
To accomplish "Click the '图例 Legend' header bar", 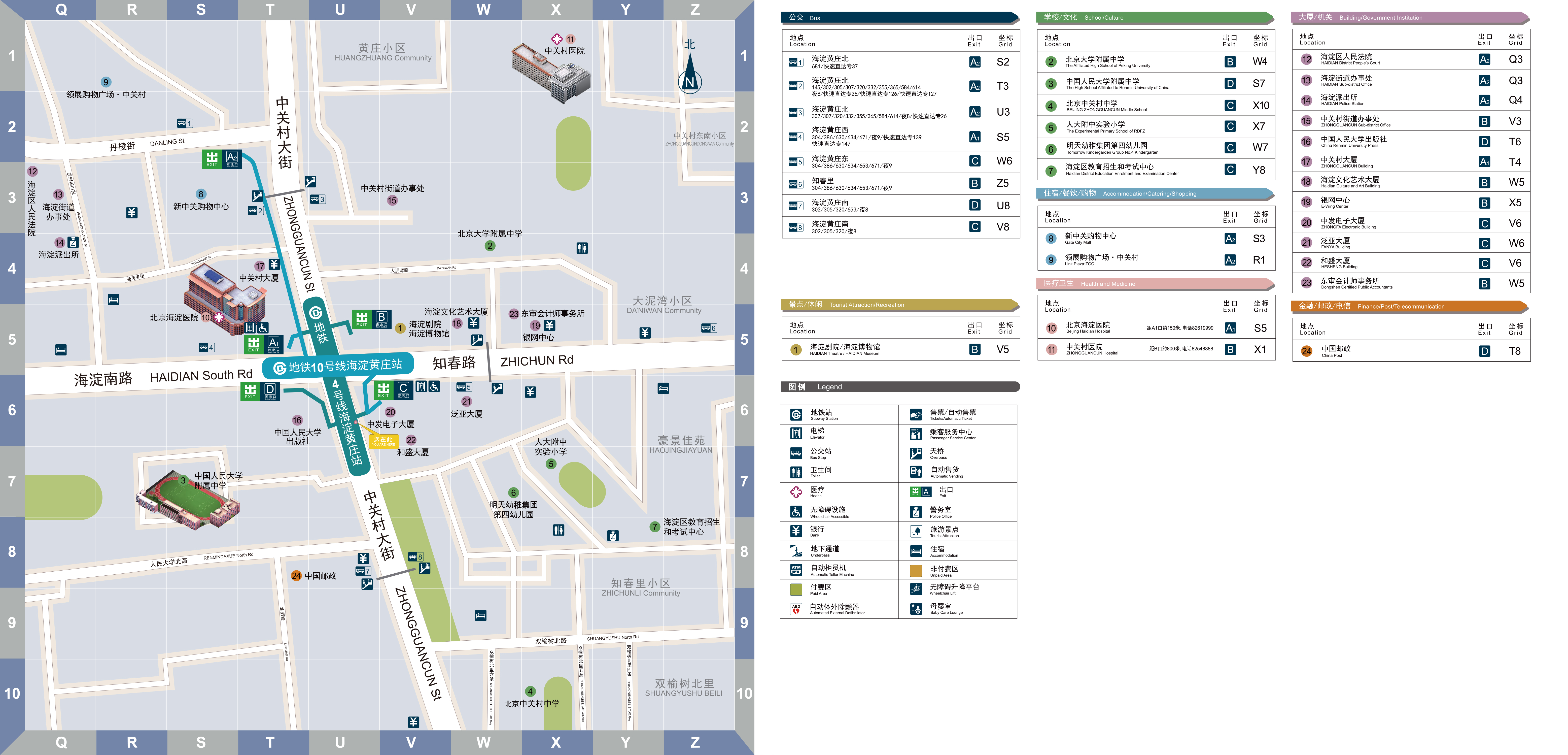I will (x=900, y=387).
